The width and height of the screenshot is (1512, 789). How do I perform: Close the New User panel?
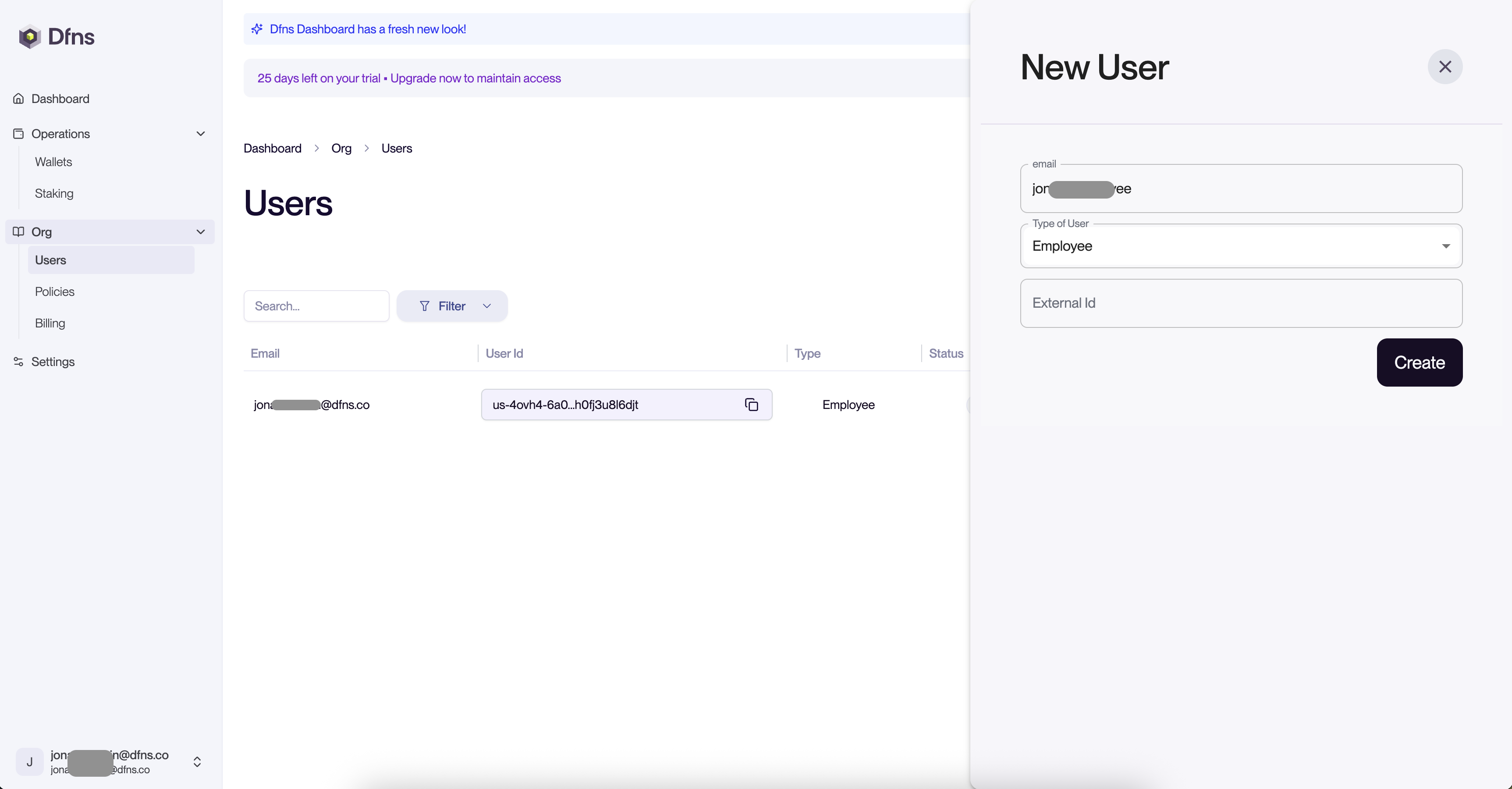tap(1445, 66)
